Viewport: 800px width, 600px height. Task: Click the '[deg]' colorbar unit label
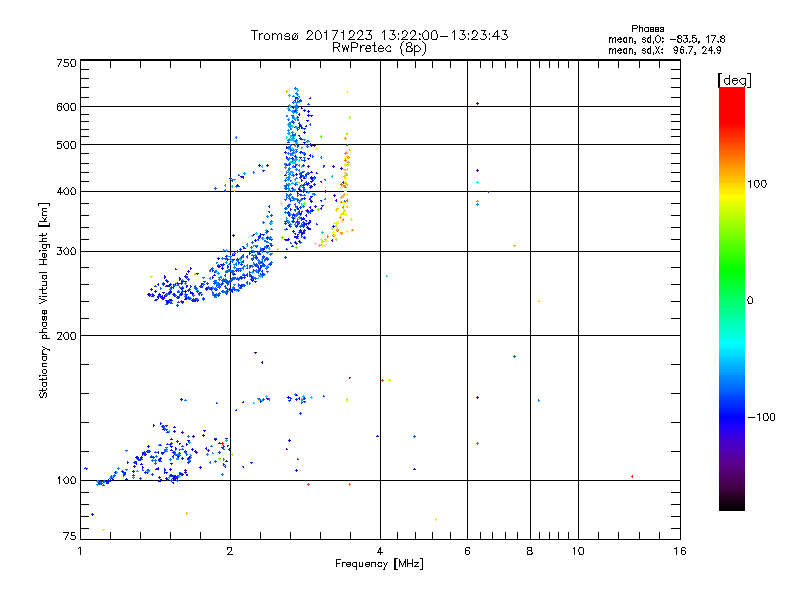click(x=734, y=80)
